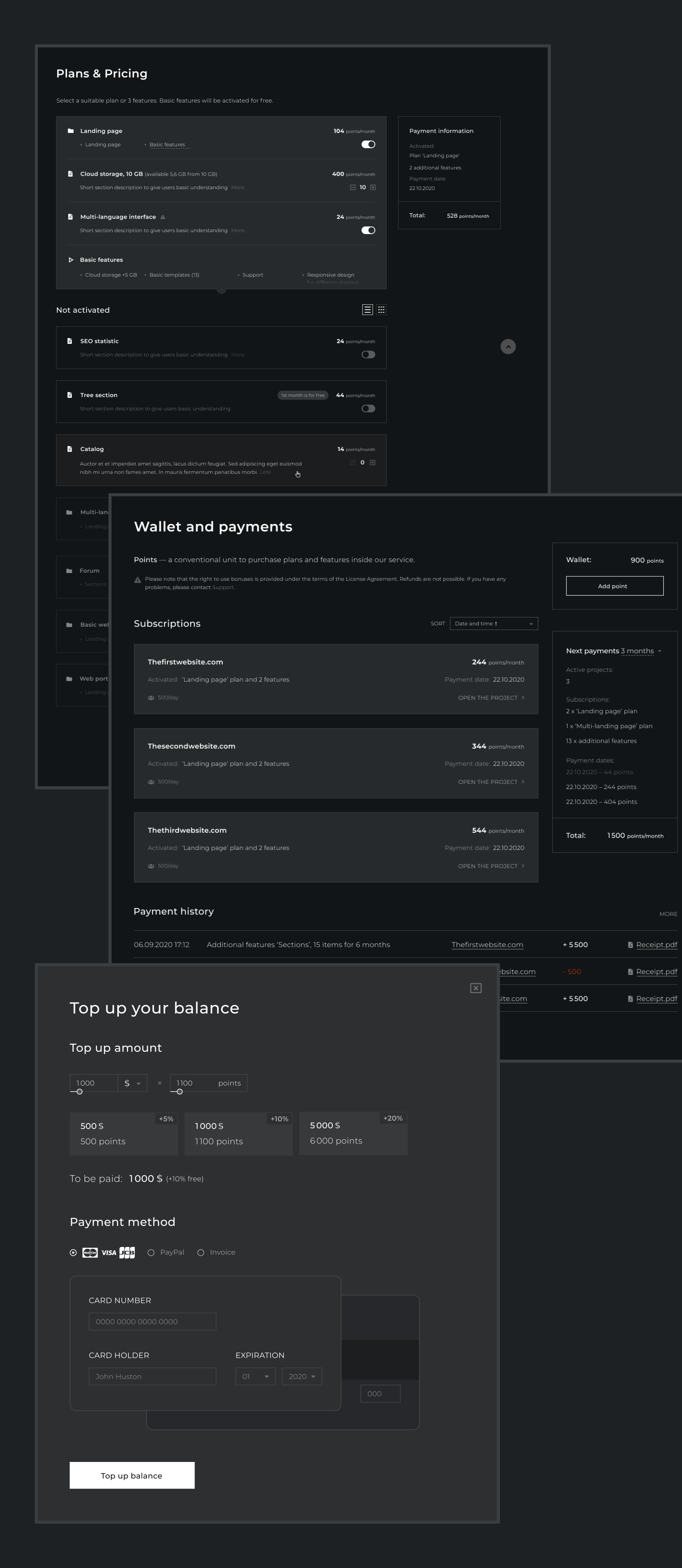Click the CVV 000 input field
Screen dimensions: 682x1568
pyautogui.click(x=381, y=1393)
